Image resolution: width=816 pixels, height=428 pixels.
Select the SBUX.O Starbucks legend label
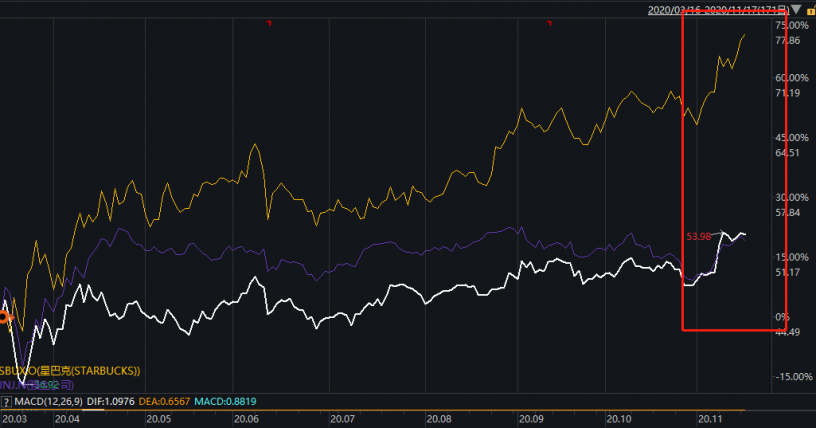[x=70, y=371]
